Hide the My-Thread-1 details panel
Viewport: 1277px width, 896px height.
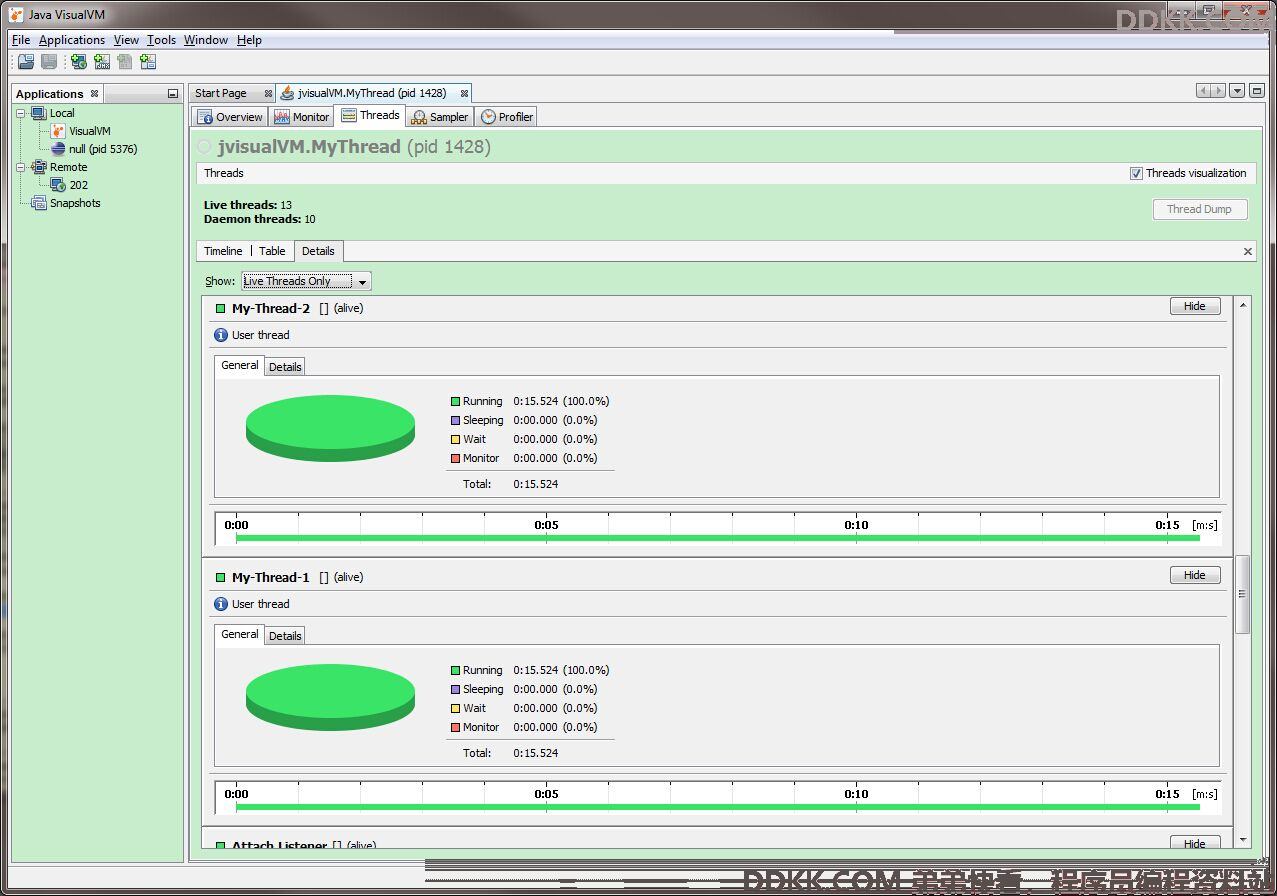(x=1195, y=575)
